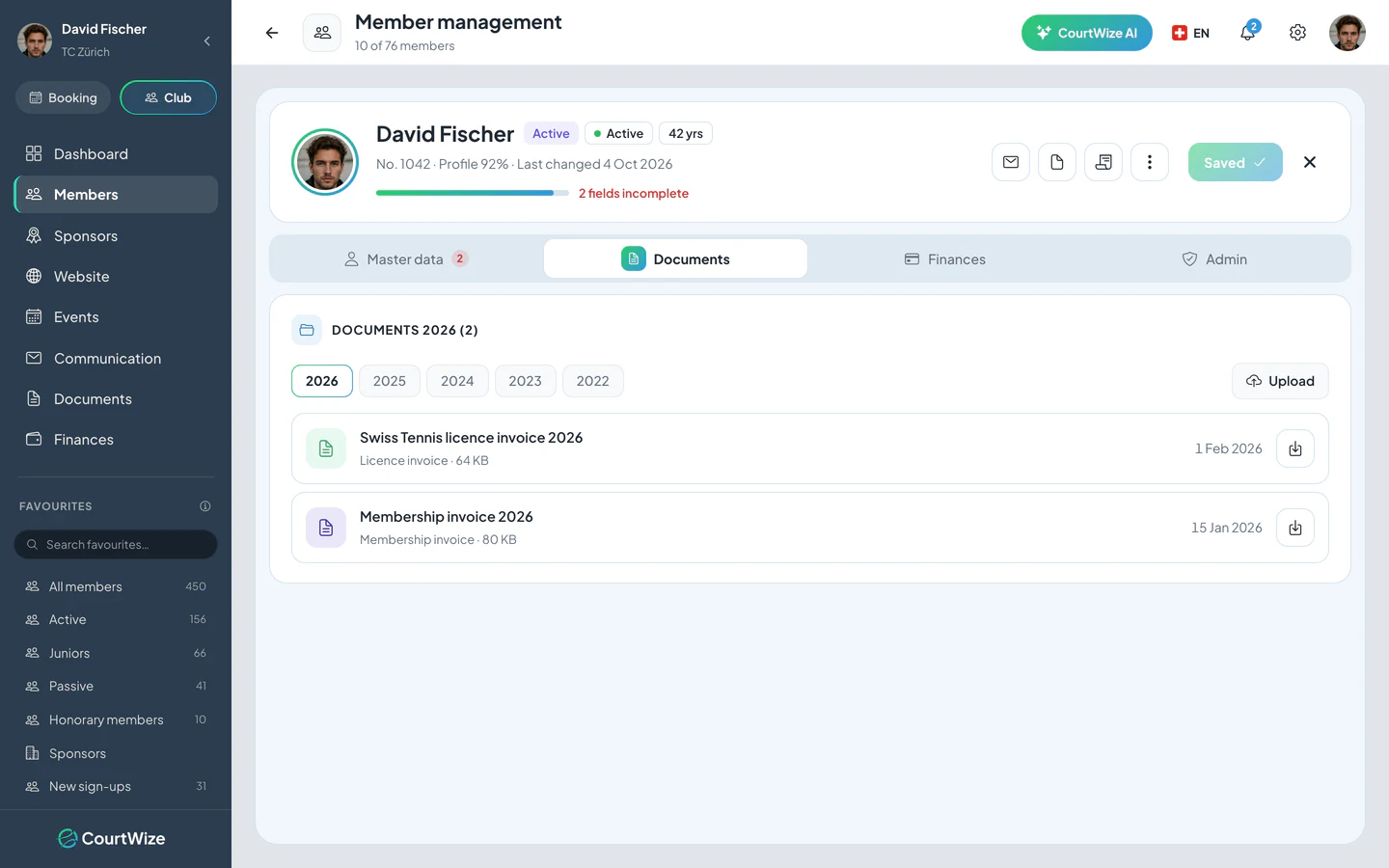This screenshot has width=1389, height=868.
Task: Click the Saved button
Action: 1235,162
